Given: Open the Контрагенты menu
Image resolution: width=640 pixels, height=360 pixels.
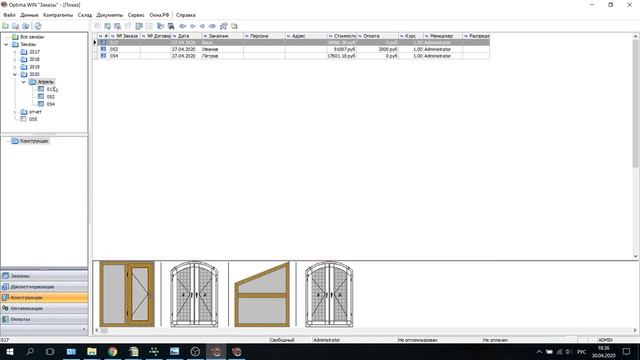Looking at the screenshot, I should pyautogui.click(x=58, y=15).
